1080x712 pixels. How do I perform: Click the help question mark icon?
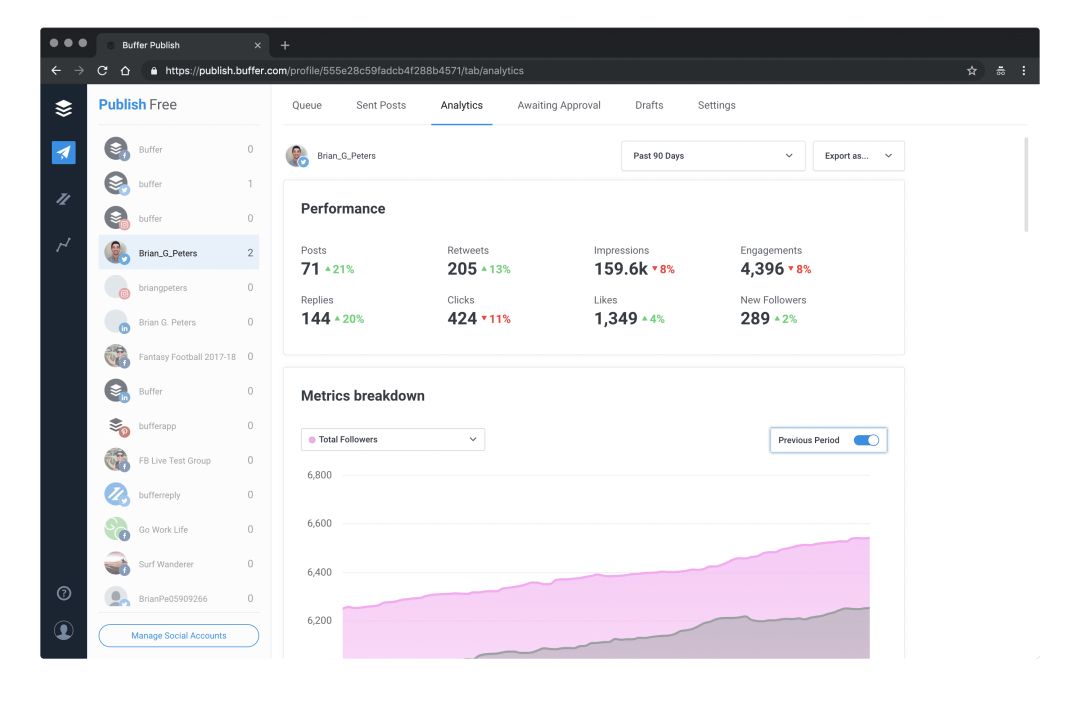tap(64, 593)
